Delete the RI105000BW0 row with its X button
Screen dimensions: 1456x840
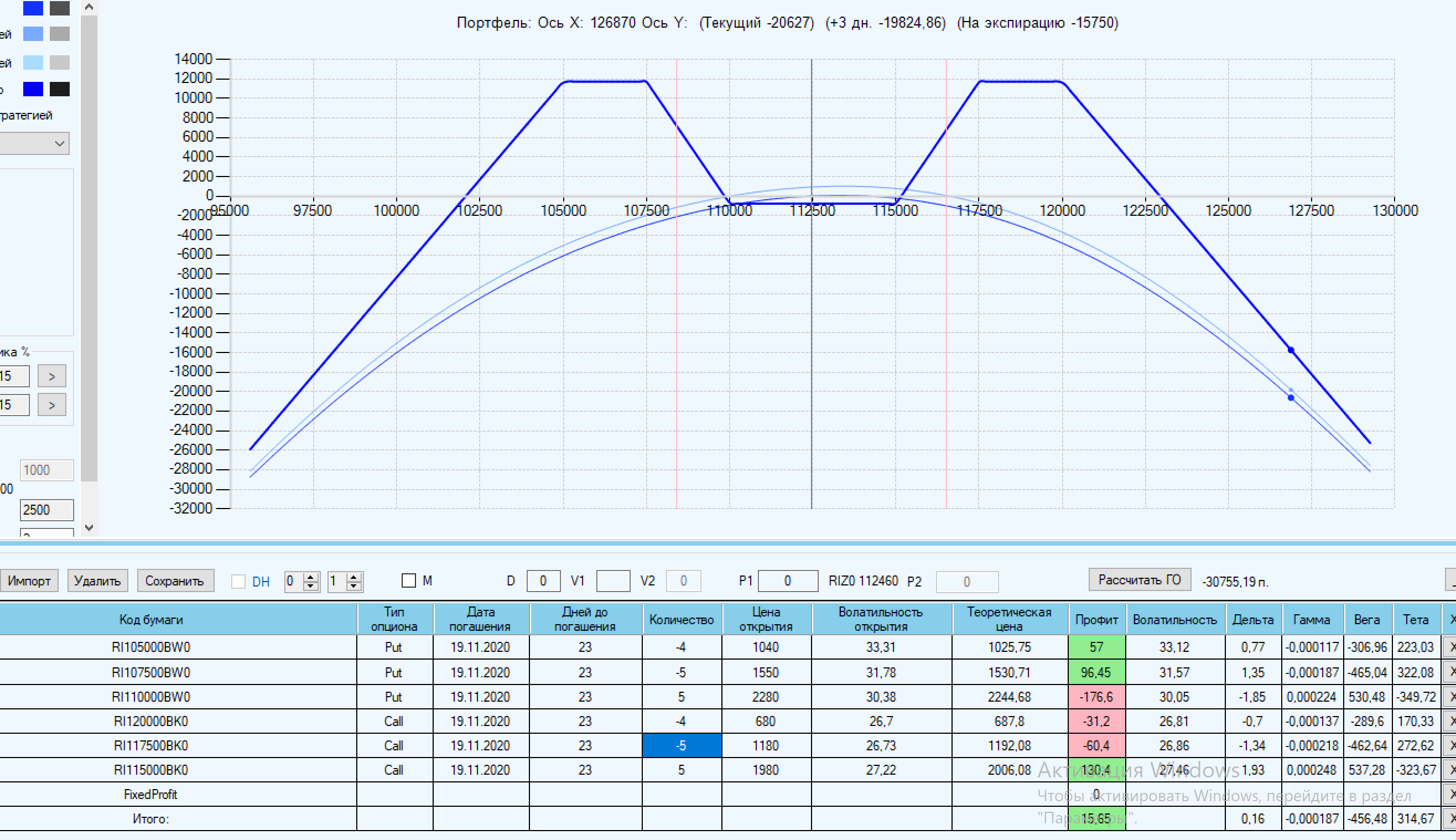[x=1450, y=647]
